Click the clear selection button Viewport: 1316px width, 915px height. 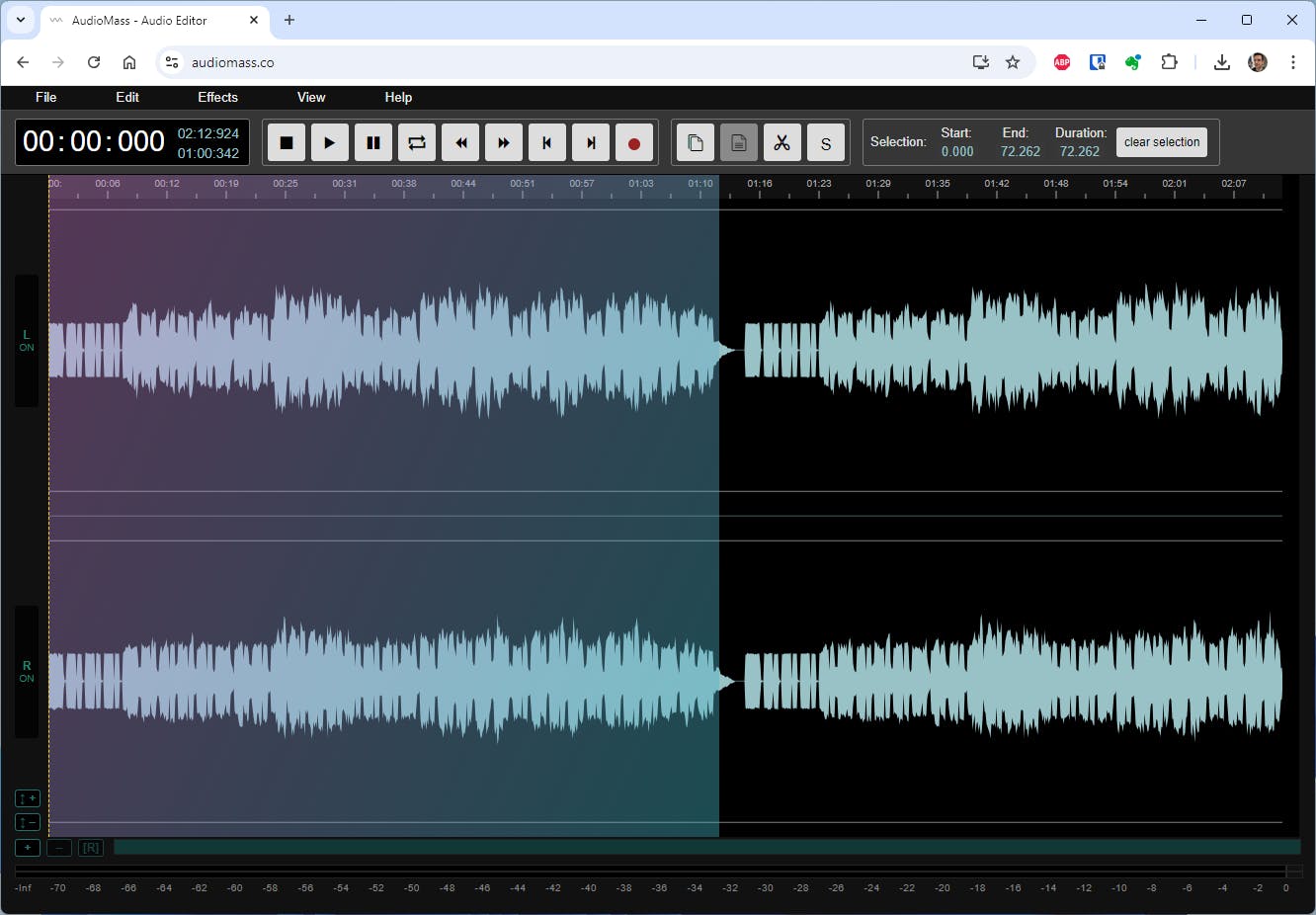(x=1161, y=142)
